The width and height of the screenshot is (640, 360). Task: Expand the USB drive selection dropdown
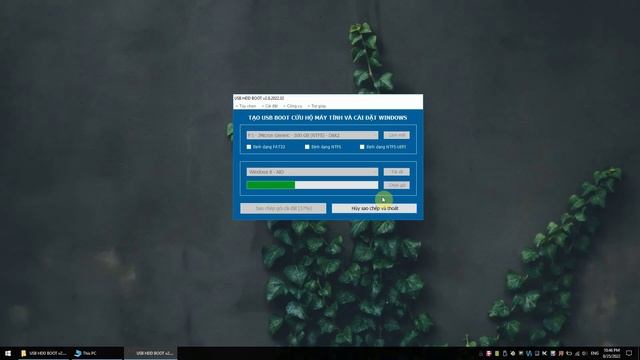(x=312, y=135)
